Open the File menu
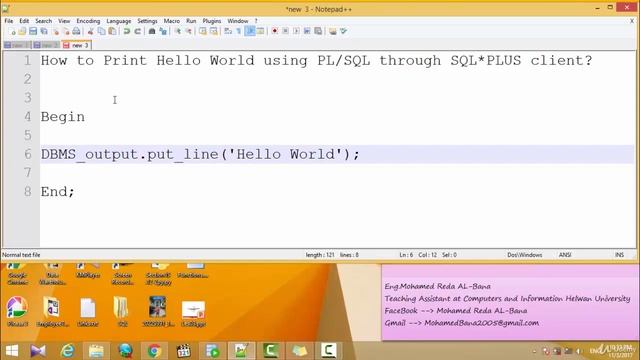This screenshot has height=360, width=640. (x=9, y=21)
